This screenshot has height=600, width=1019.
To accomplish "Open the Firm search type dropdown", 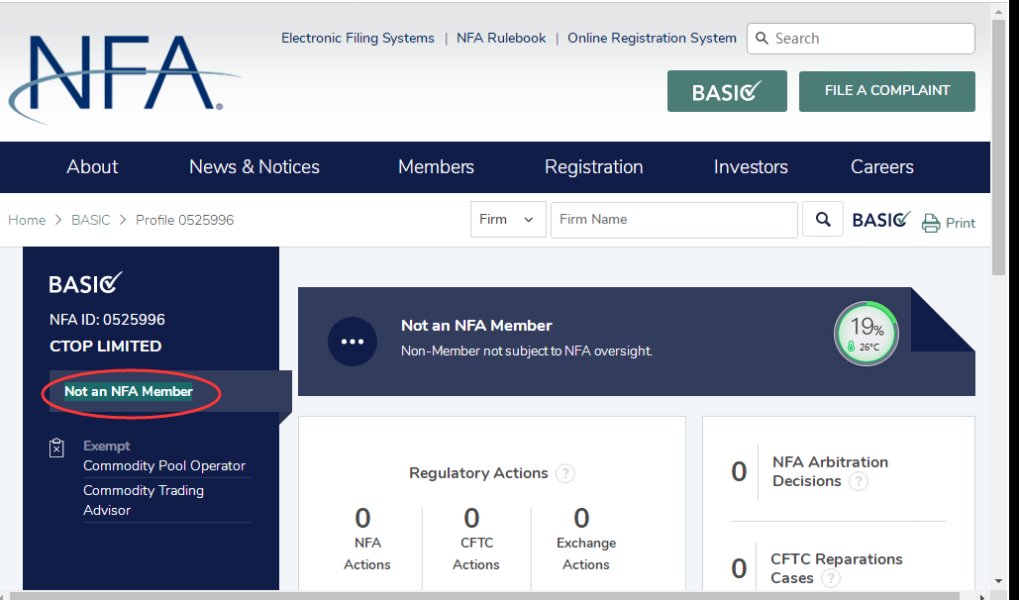I will click(x=508, y=220).
